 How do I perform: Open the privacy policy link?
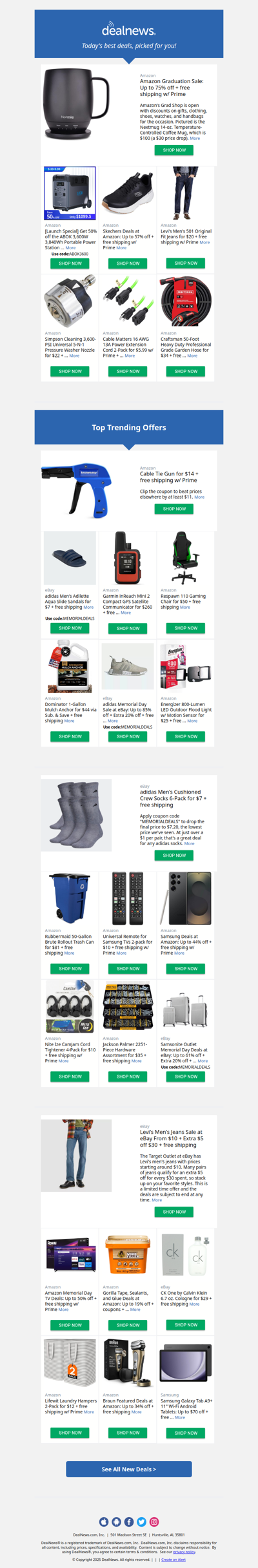coord(184,1552)
